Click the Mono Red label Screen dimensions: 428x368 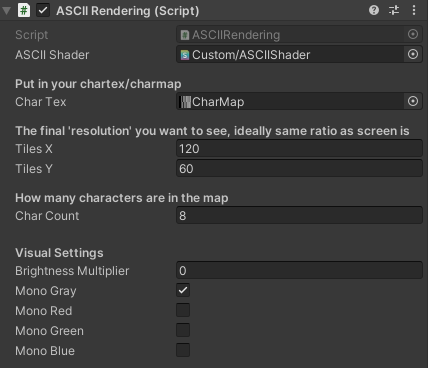point(44,311)
